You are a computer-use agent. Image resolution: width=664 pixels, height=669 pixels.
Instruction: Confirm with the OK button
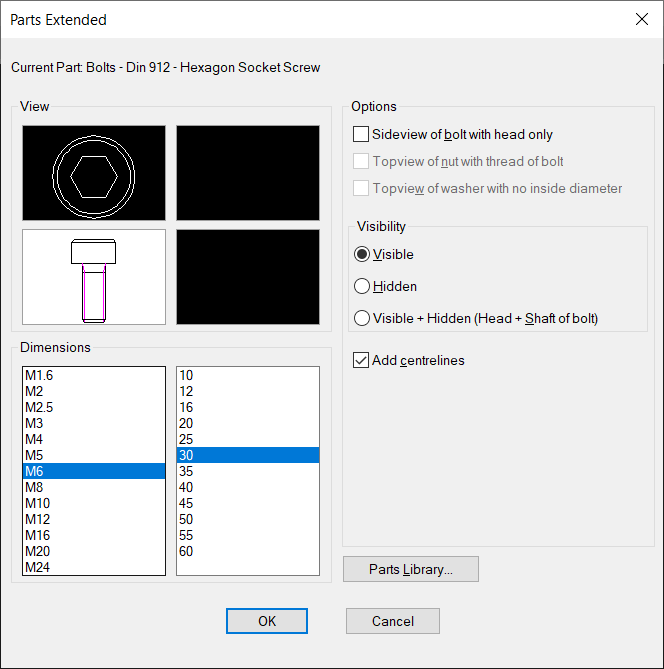267,621
